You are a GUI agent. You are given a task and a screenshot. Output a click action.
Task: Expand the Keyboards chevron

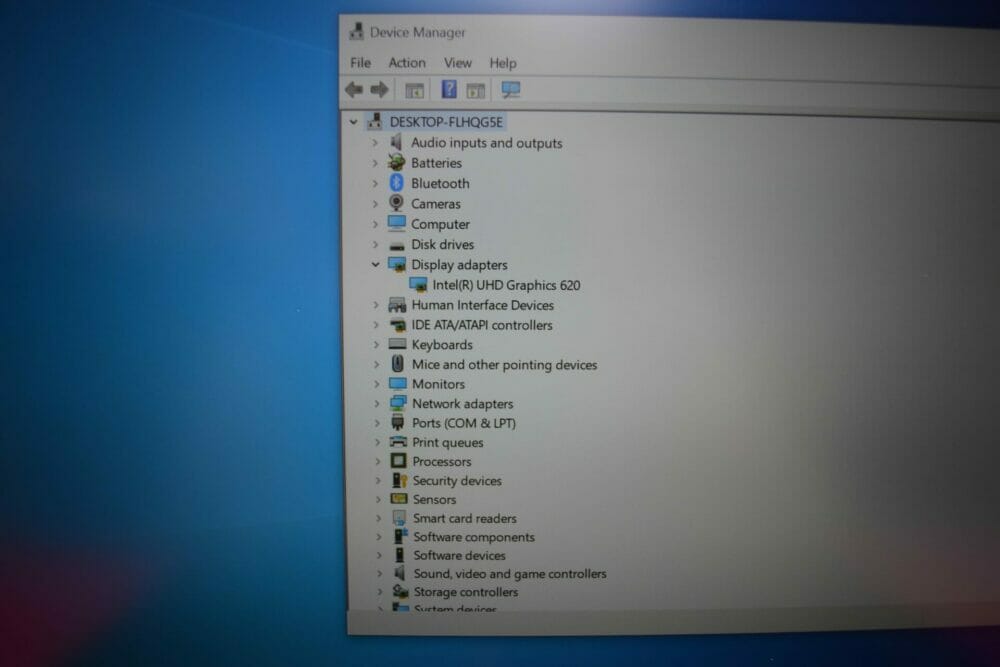pos(376,345)
